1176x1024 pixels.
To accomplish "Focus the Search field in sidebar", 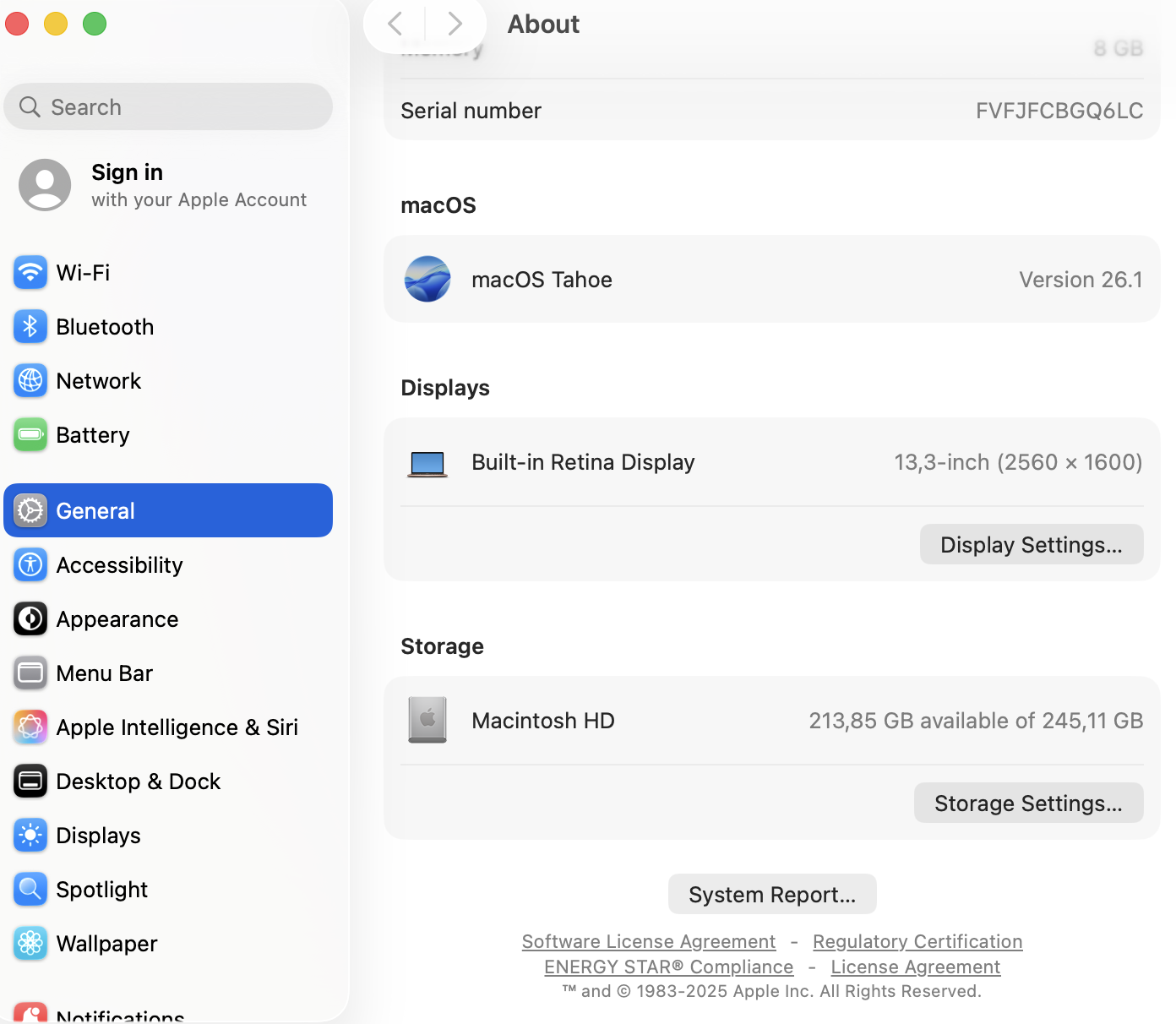I will (x=168, y=106).
